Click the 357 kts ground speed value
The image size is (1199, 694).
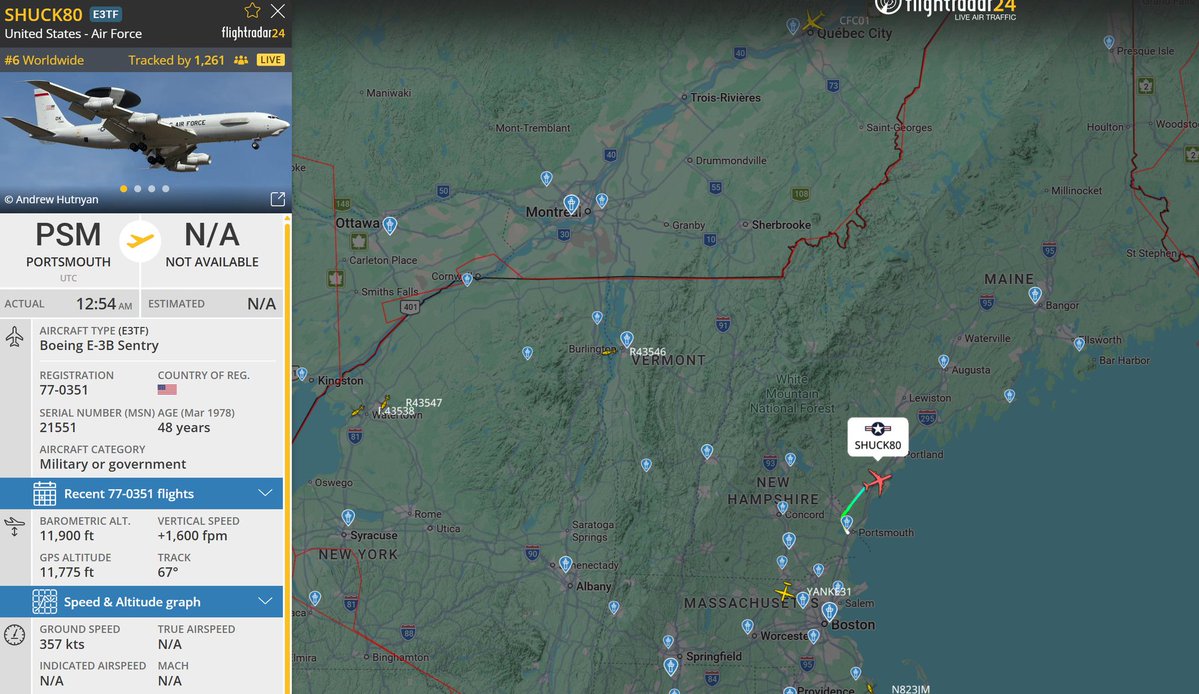tap(62, 644)
